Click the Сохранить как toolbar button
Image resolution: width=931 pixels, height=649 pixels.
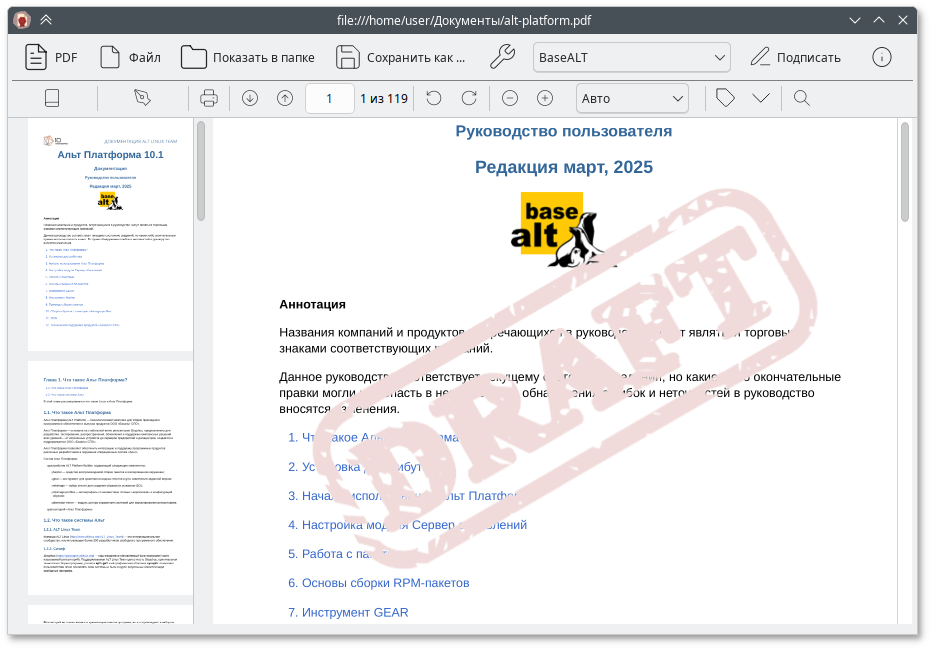(x=398, y=57)
